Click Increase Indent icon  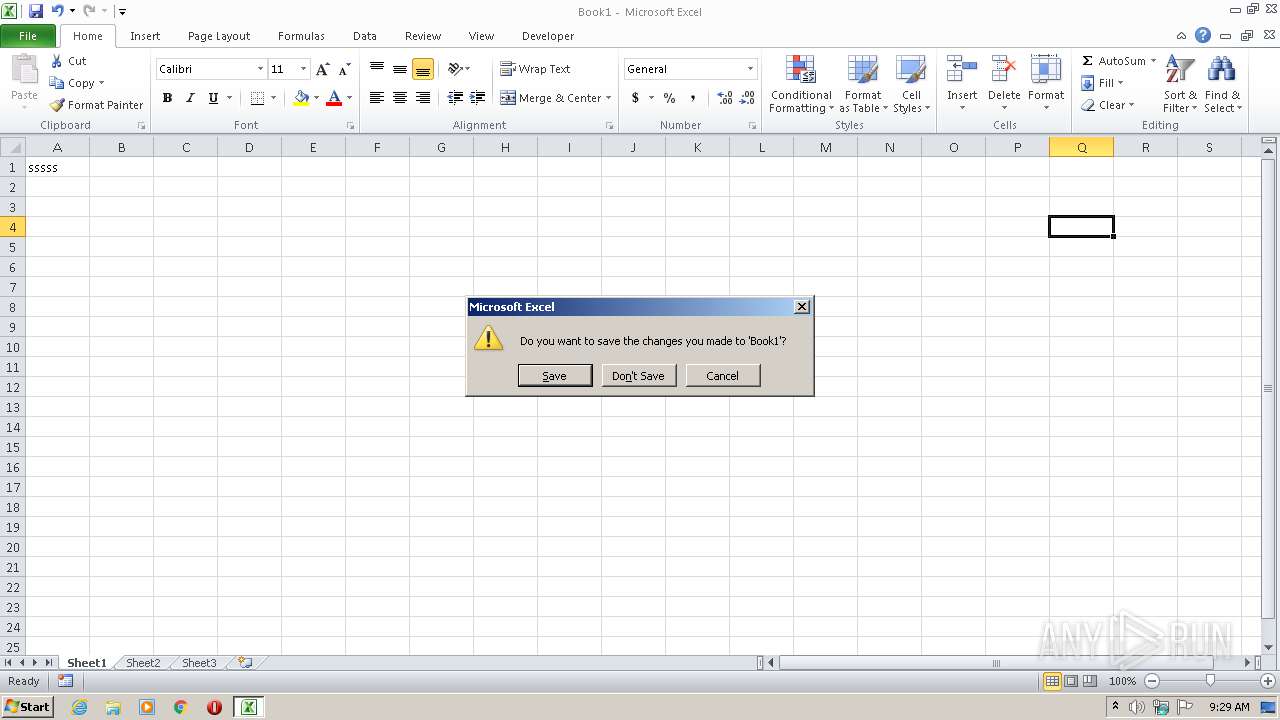478,98
